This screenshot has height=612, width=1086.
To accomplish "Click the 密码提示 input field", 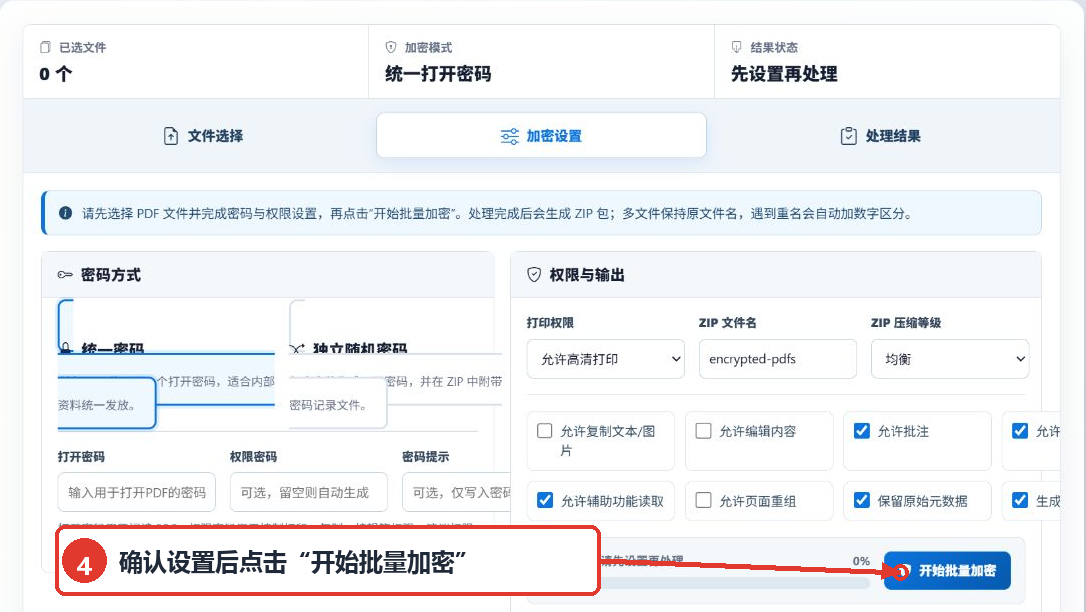I will [456, 492].
